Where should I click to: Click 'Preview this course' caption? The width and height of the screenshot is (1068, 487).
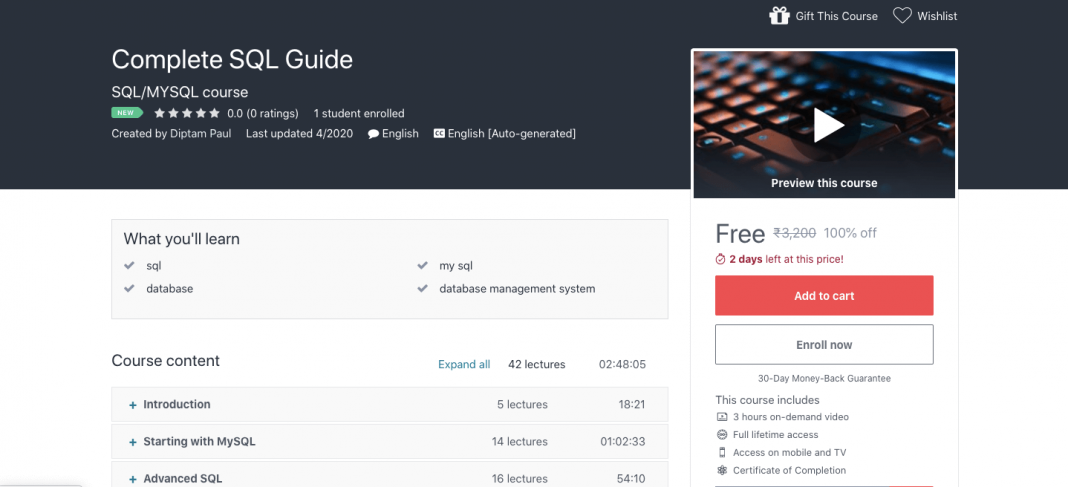coord(824,183)
